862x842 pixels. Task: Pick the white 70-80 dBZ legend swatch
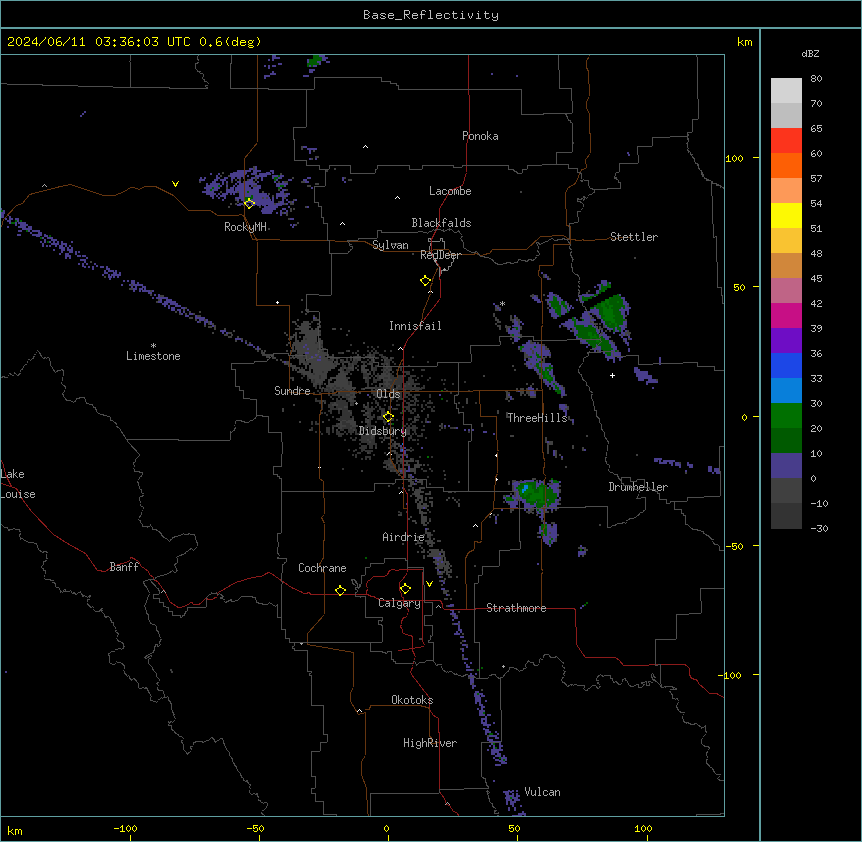pos(786,91)
